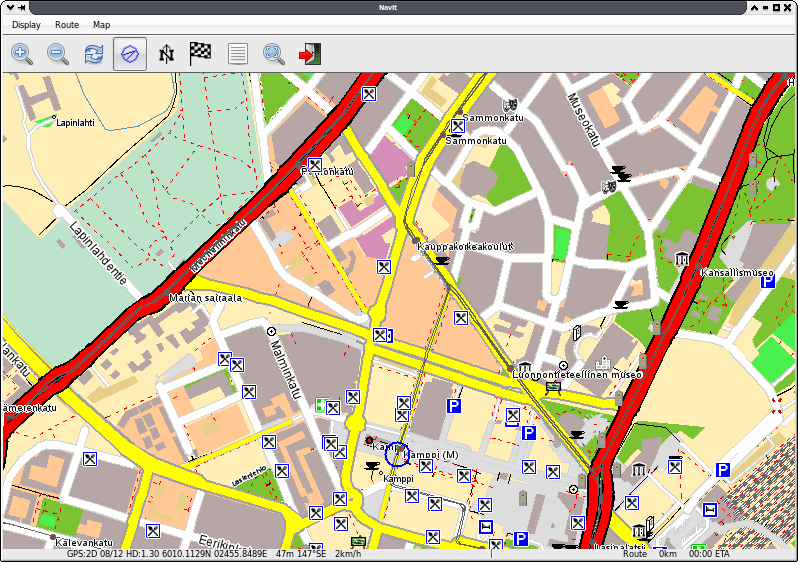Viewport: 798px width, 562px height.
Task: Open the roadbook list icon
Action: (238, 54)
